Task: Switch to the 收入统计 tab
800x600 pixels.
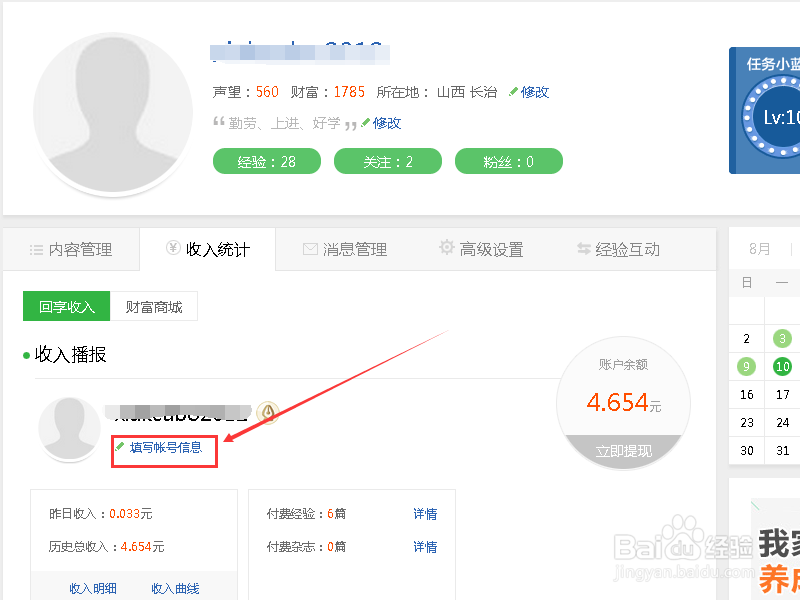Action: [x=208, y=249]
